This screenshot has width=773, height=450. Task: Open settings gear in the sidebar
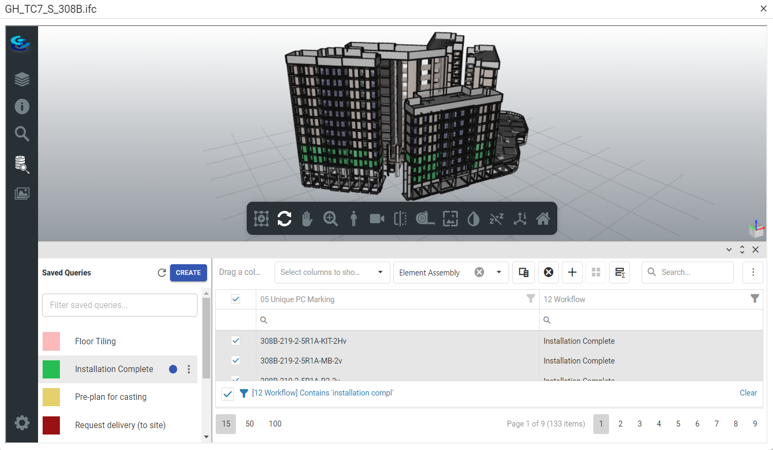tap(22, 423)
